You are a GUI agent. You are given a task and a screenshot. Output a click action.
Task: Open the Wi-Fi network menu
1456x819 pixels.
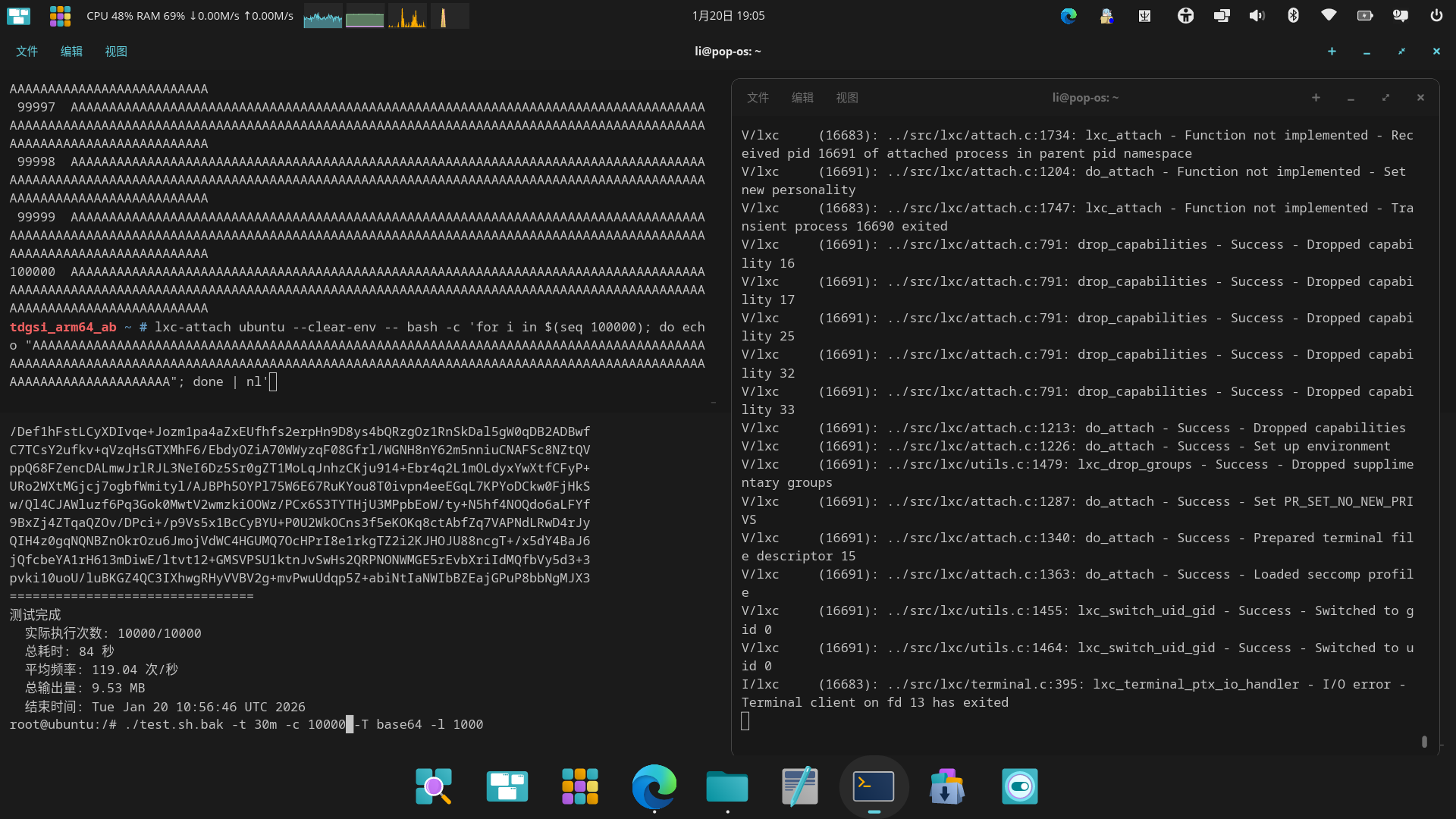[x=1329, y=16]
